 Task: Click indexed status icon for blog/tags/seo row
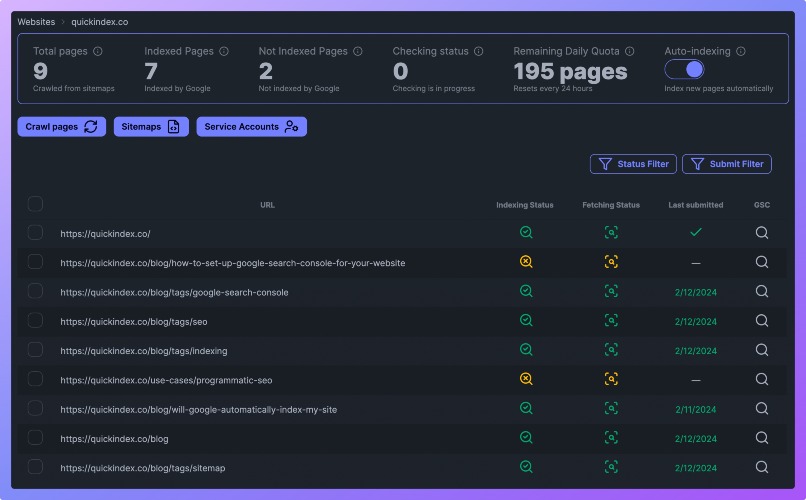pos(526,320)
